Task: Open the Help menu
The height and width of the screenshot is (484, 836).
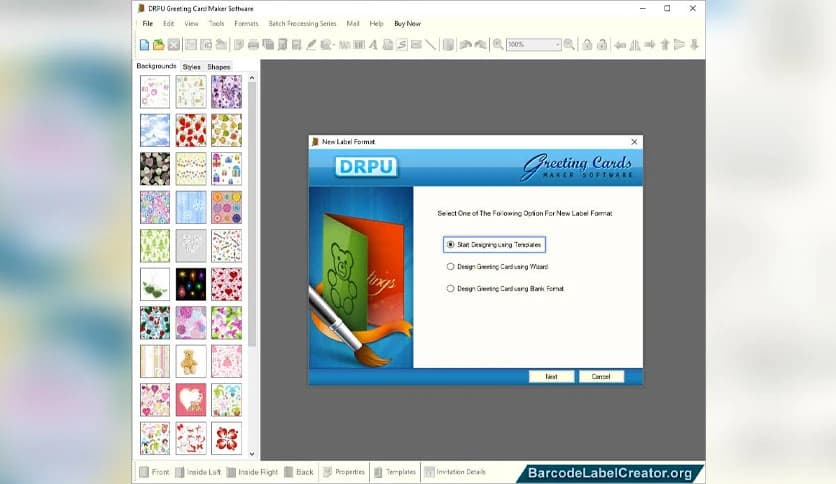Action: (x=376, y=23)
